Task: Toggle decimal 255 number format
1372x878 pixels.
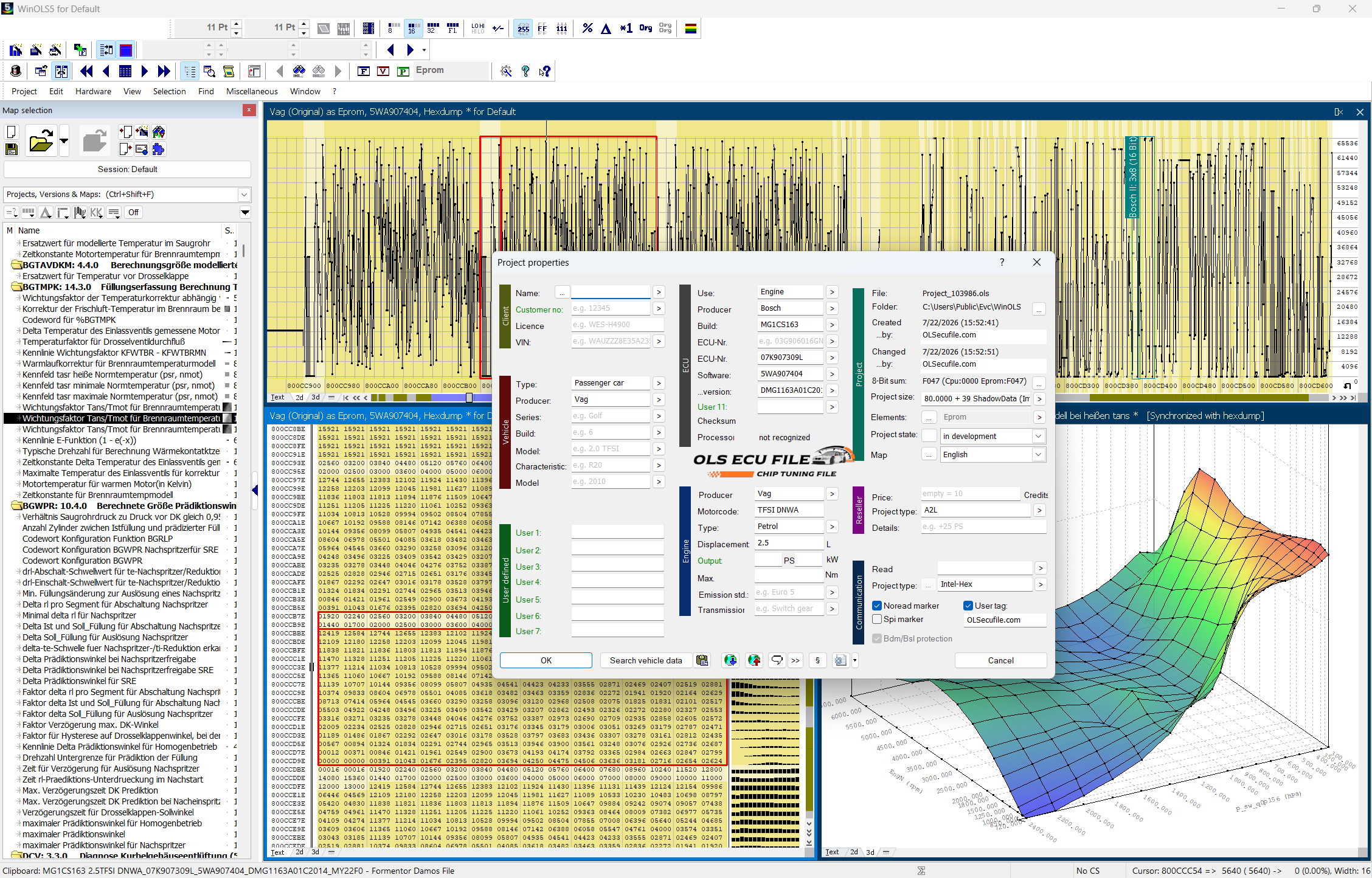Action: pos(523,28)
